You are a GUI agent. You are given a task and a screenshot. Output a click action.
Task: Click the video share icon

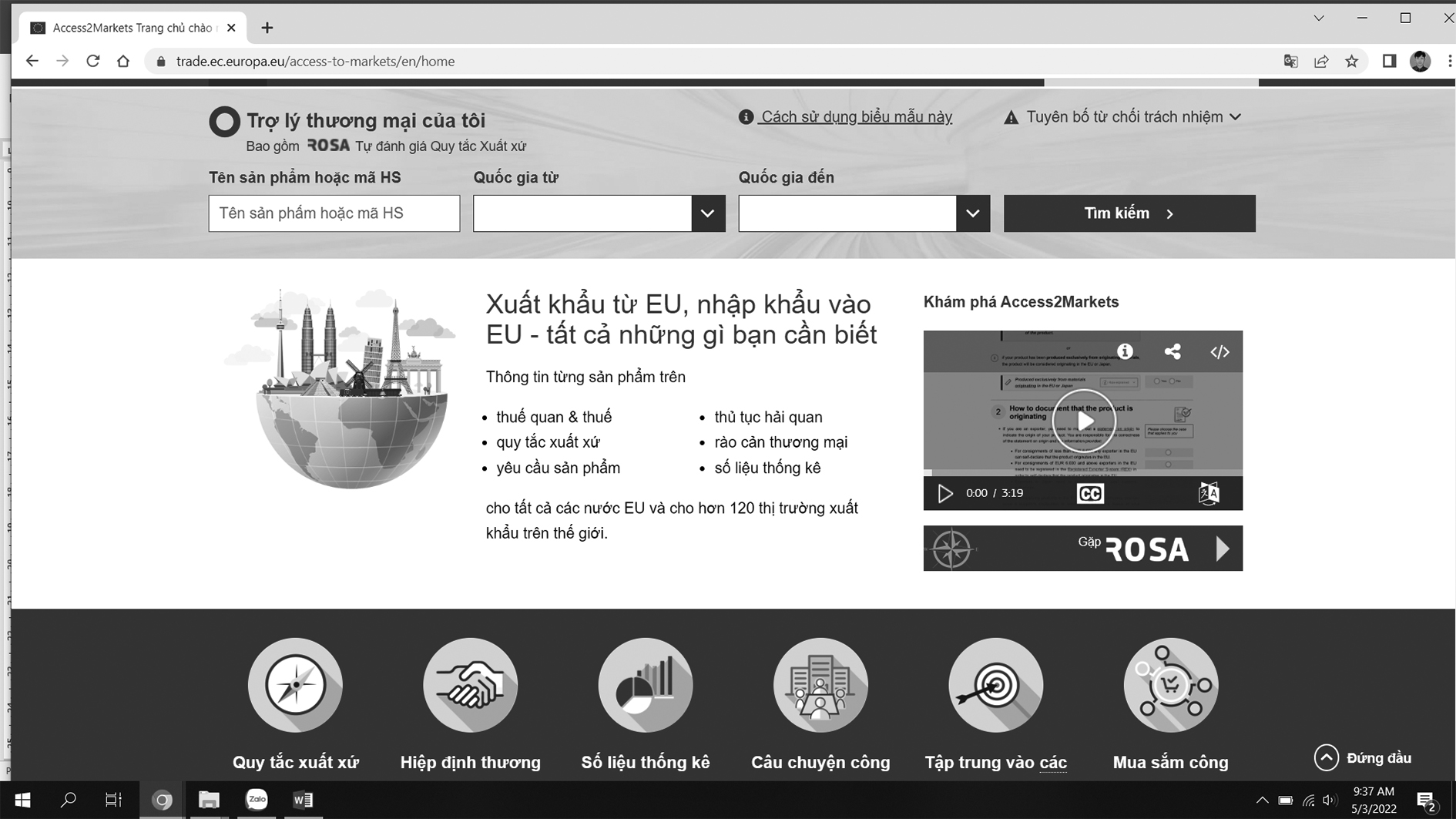click(1173, 352)
